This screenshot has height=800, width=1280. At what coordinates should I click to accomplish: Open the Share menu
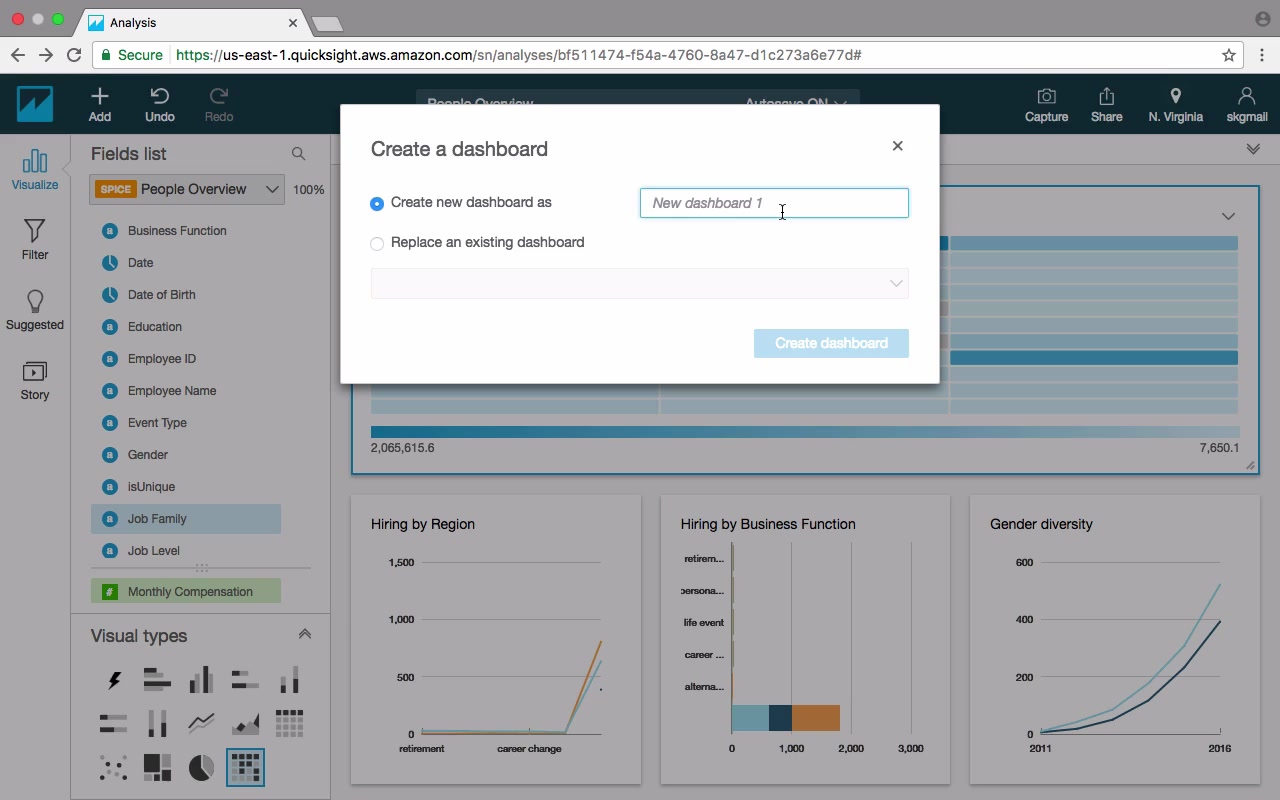coord(1106,104)
